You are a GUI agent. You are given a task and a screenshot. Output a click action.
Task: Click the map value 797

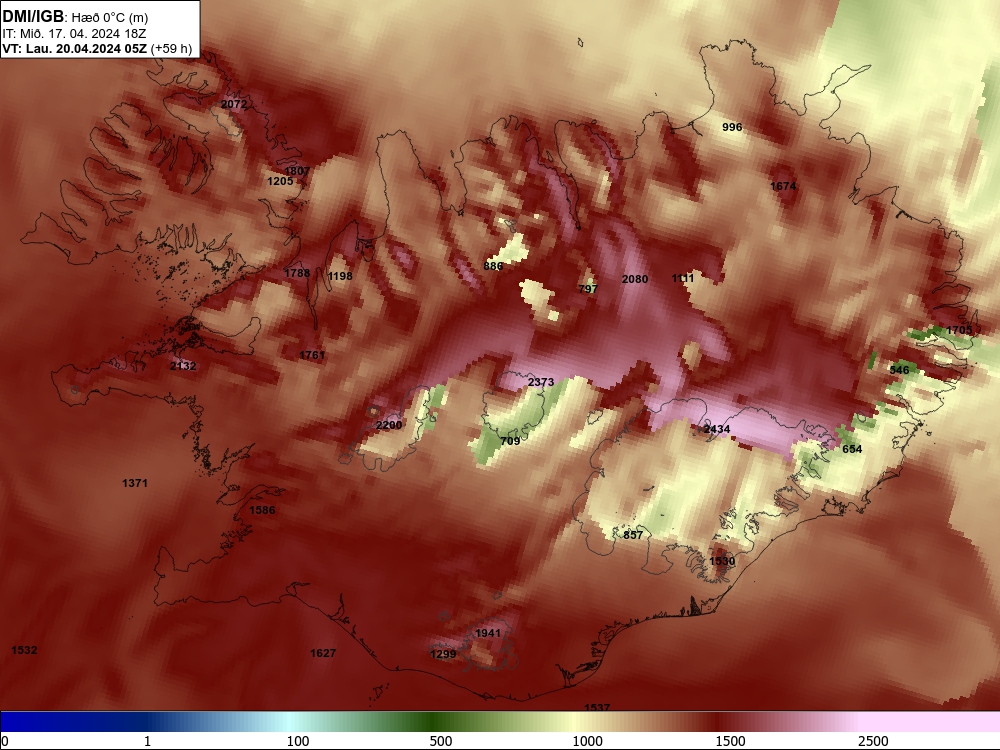[x=588, y=289]
